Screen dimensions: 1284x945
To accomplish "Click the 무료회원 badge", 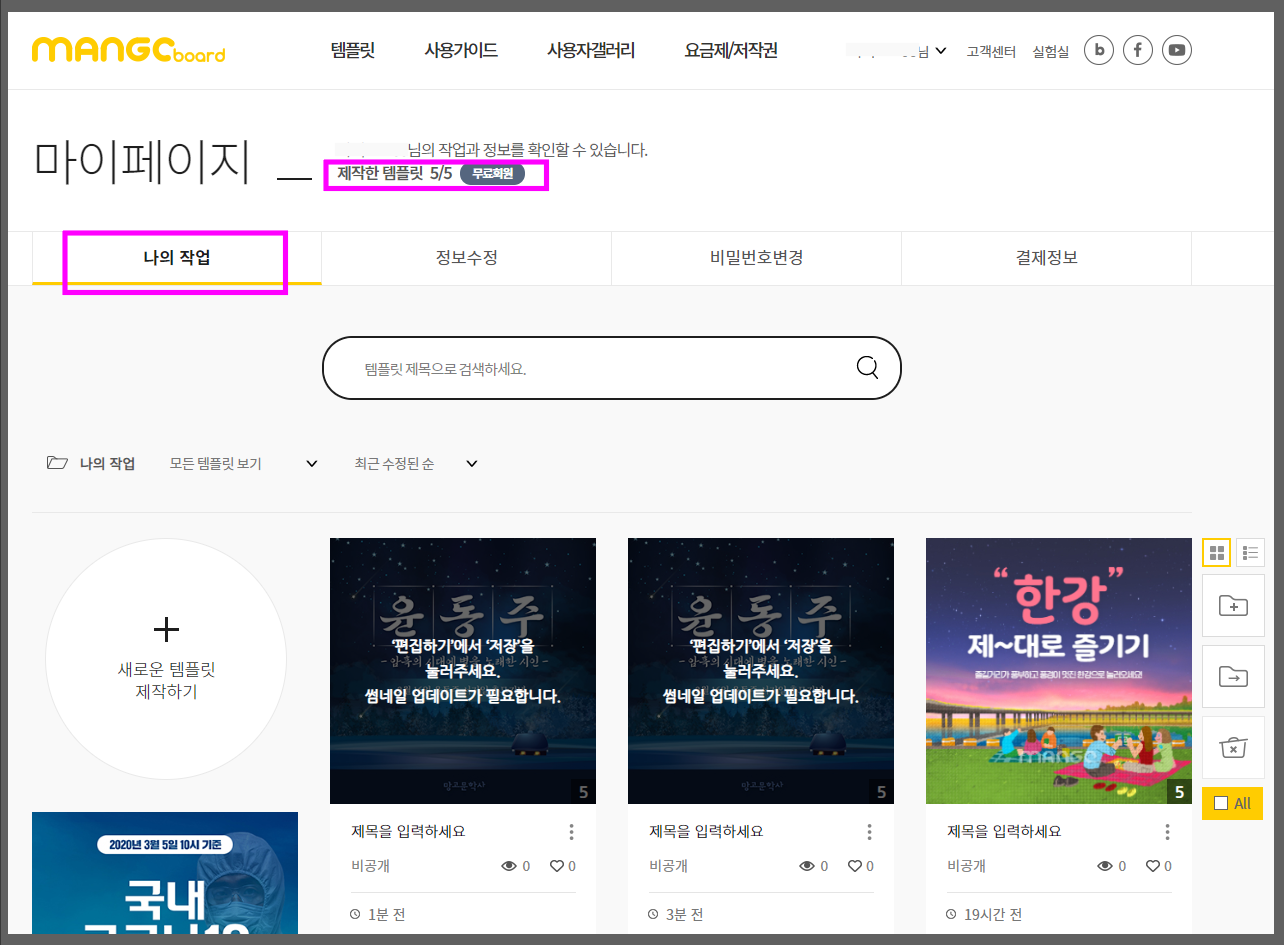I will point(492,174).
